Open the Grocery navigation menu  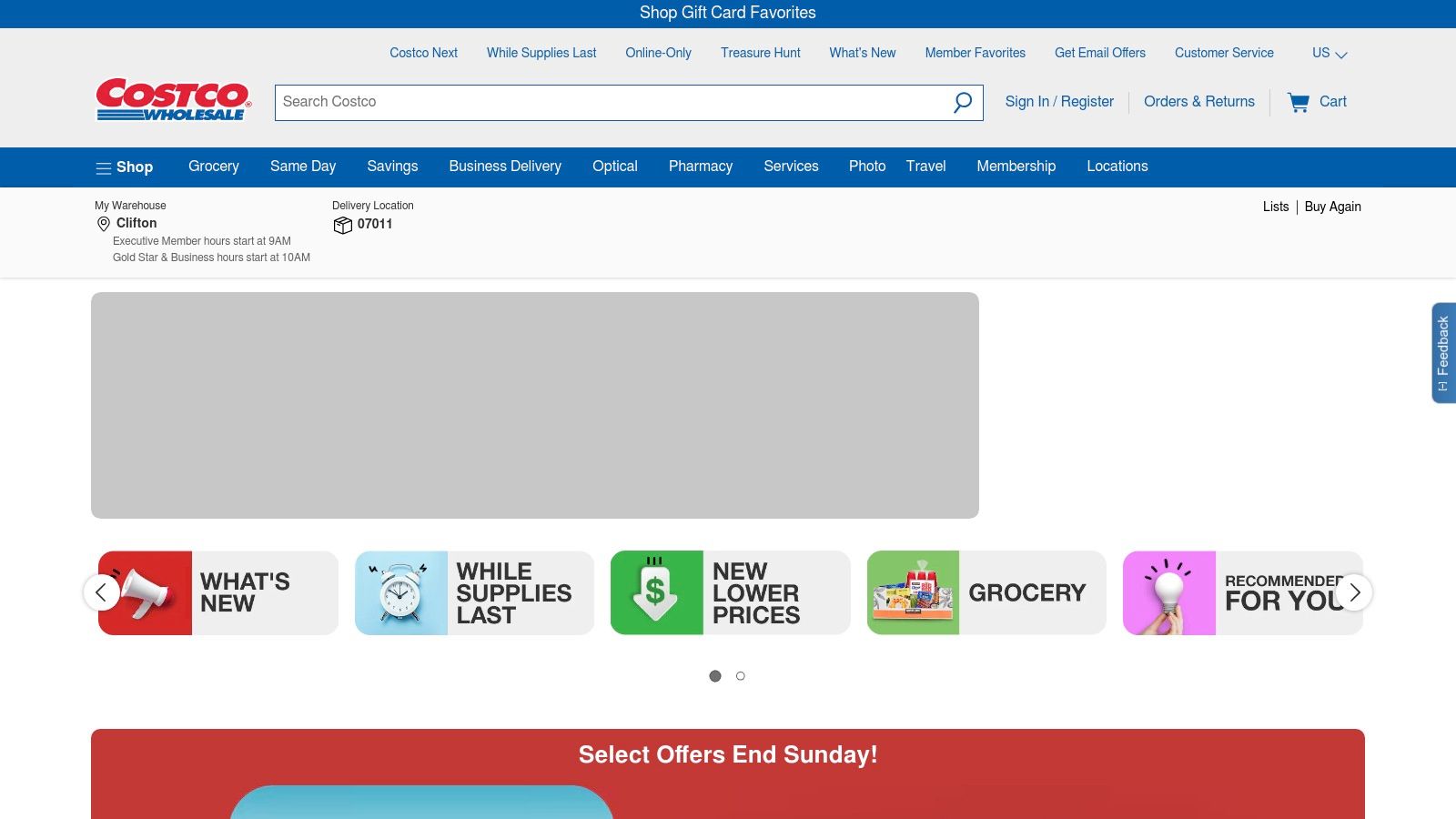[214, 167]
